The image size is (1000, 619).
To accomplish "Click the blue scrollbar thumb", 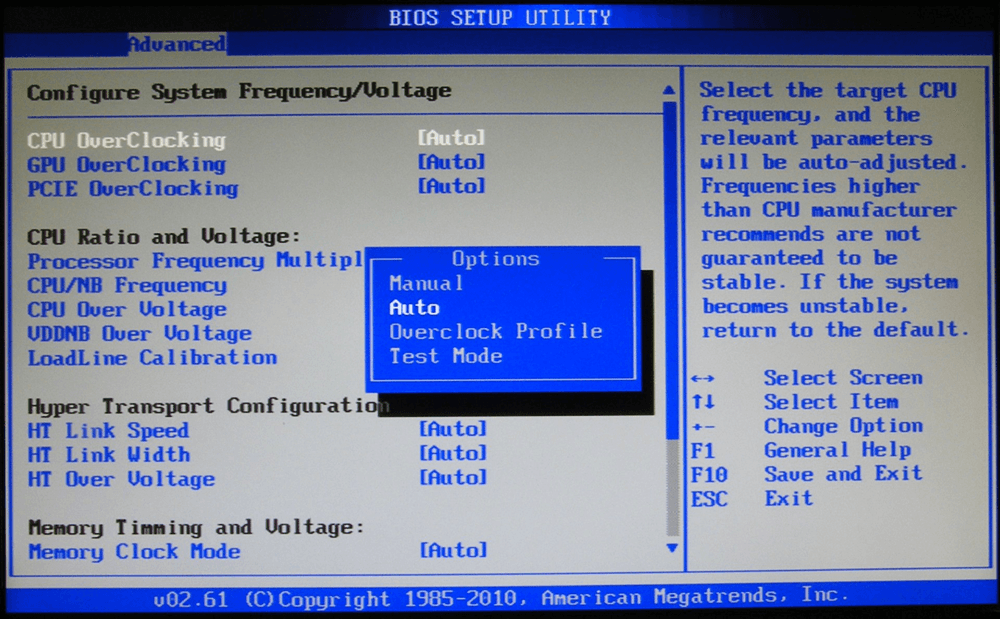I will point(671,270).
